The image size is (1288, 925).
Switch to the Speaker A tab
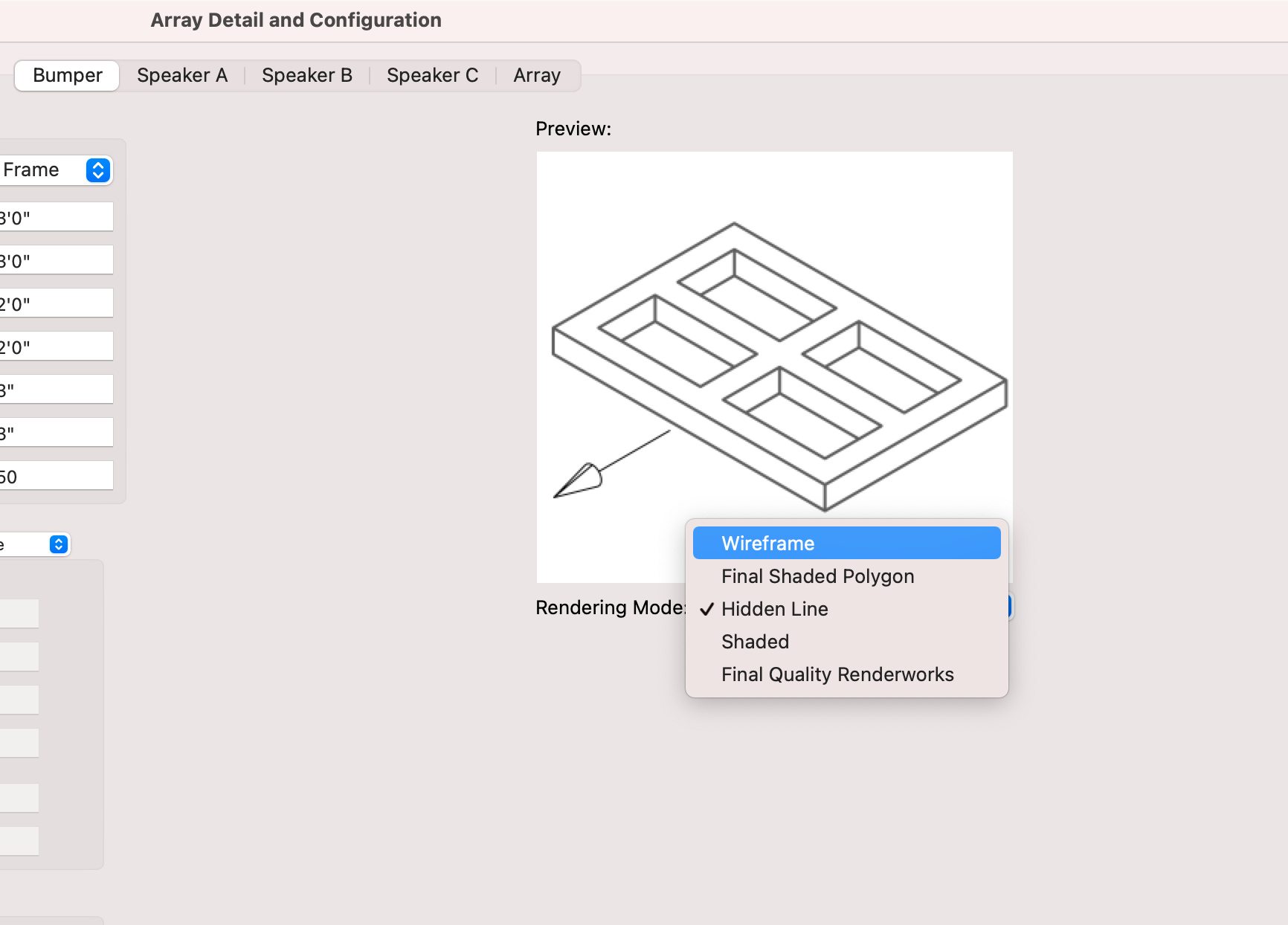pyautogui.click(x=181, y=75)
